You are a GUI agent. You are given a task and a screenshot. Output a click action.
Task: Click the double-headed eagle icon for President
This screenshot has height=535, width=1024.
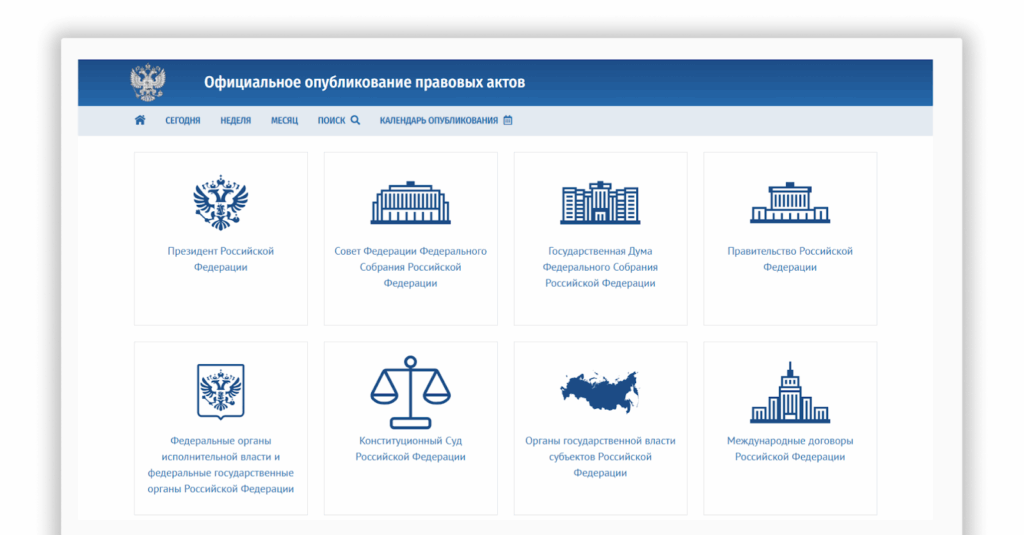click(220, 203)
